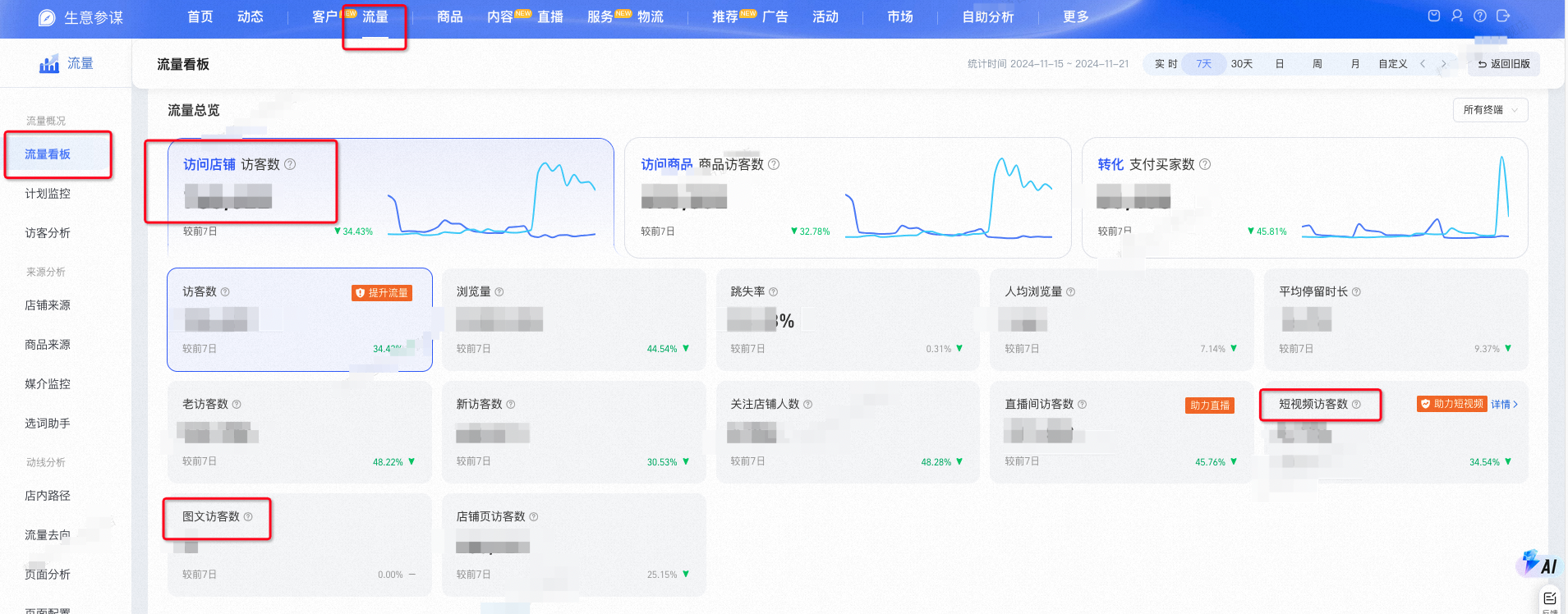Open the messages icon in the top bar
This screenshot has width=1568, height=614.
coord(1434,16)
